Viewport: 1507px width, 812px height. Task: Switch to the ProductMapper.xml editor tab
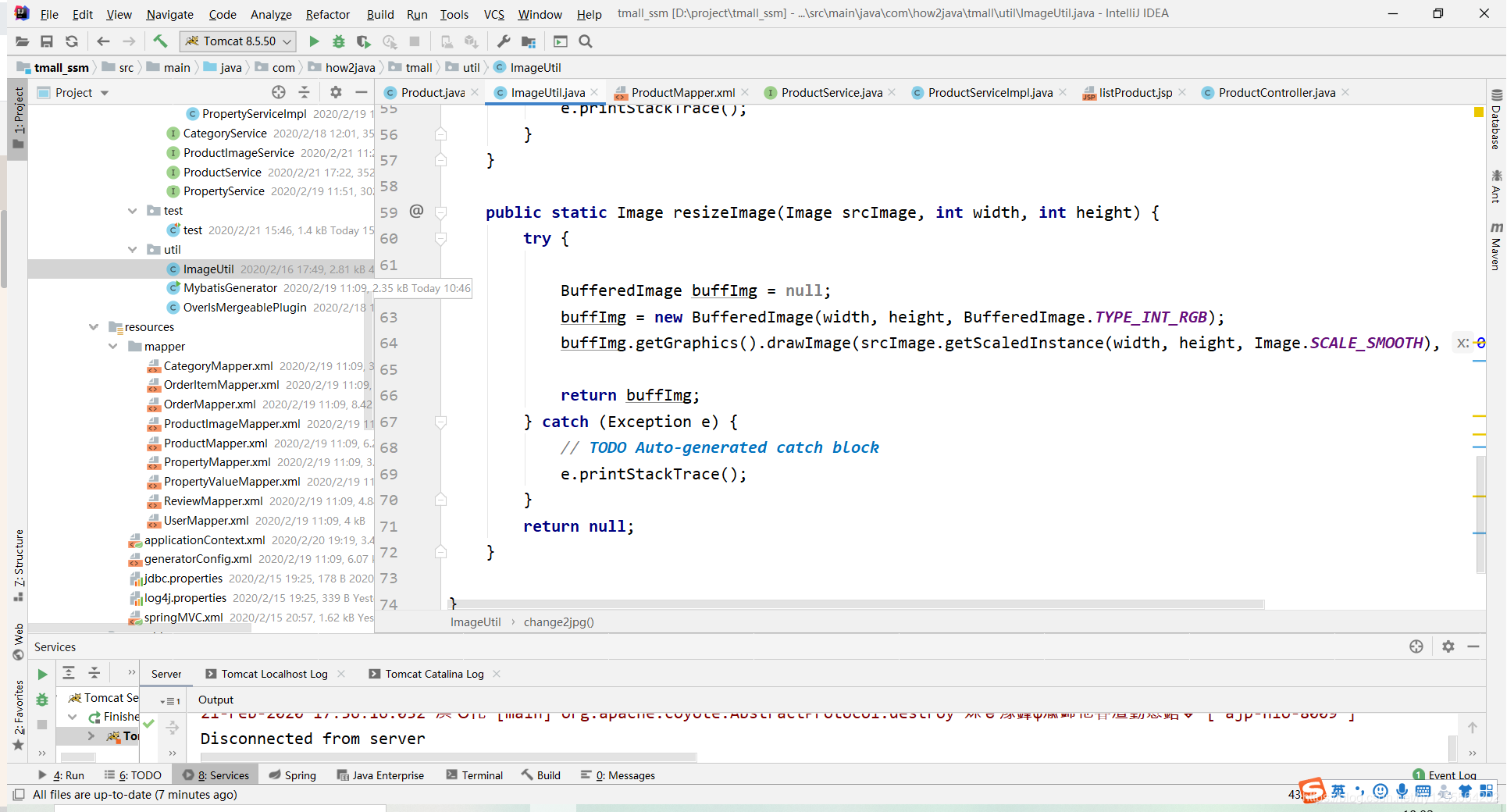pyautogui.click(x=682, y=93)
